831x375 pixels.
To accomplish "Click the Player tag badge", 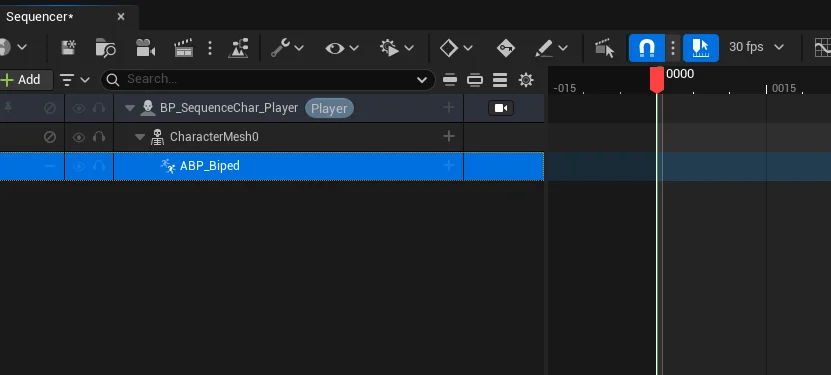I will click(329, 109).
